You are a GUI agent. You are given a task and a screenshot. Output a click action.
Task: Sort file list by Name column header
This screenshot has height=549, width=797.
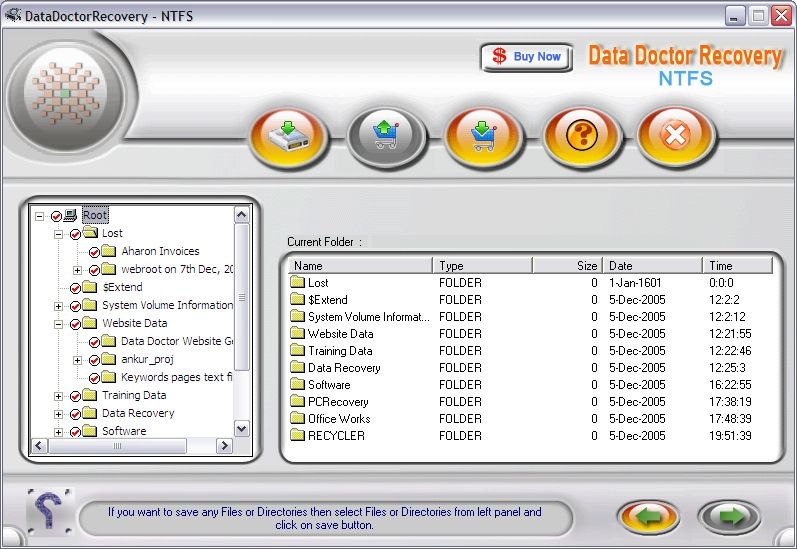360,266
